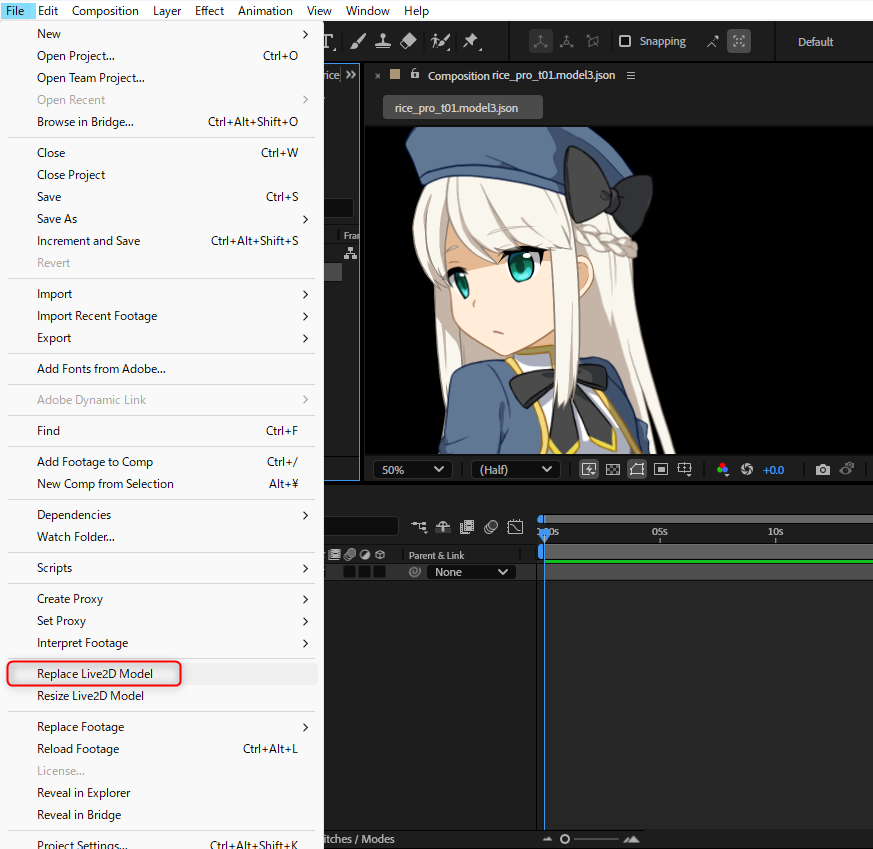This screenshot has width=873, height=849.
Task: Click the snap features collapsed icon
Action: (x=739, y=41)
